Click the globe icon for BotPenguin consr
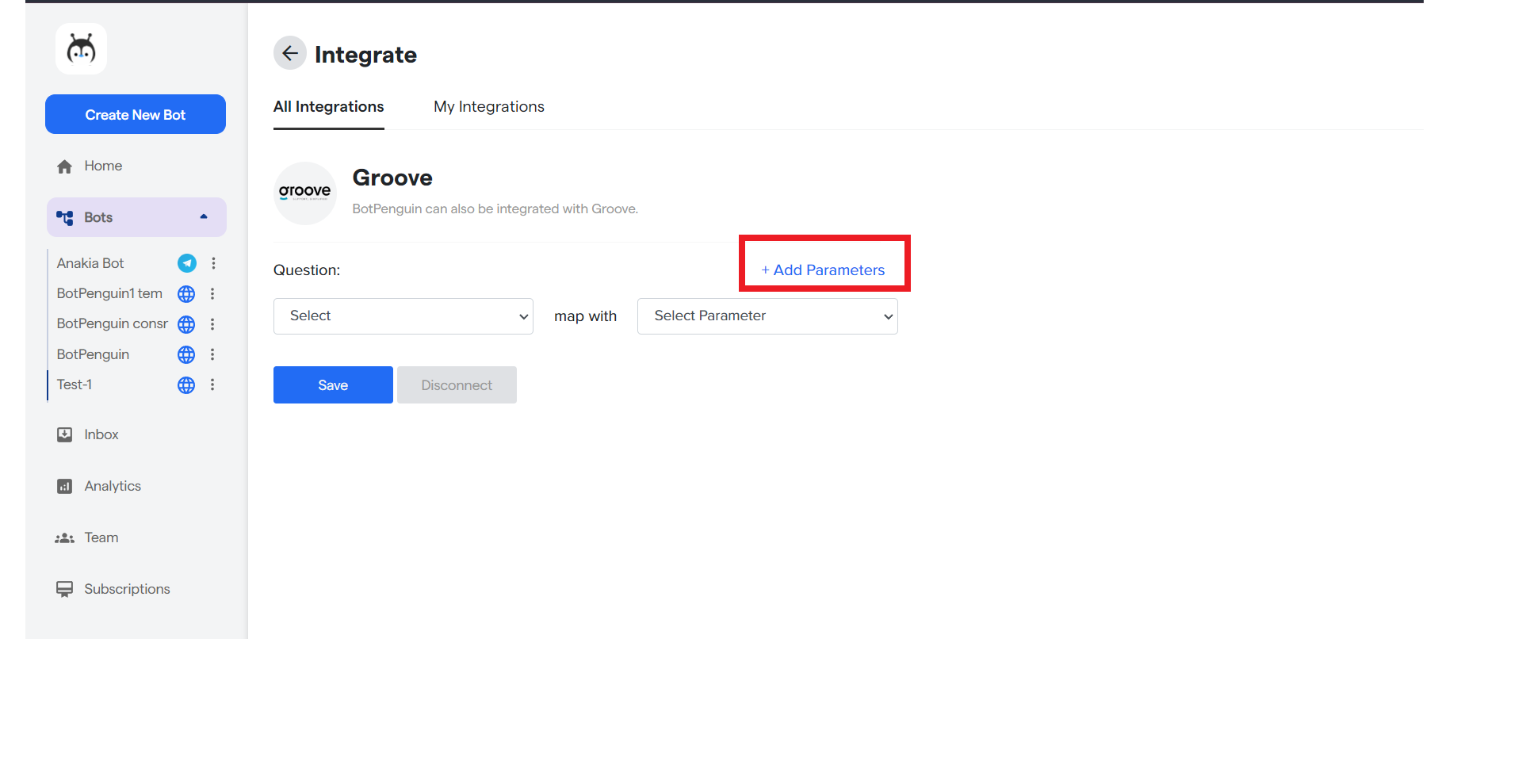The image size is (1522, 784). coord(186,324)
